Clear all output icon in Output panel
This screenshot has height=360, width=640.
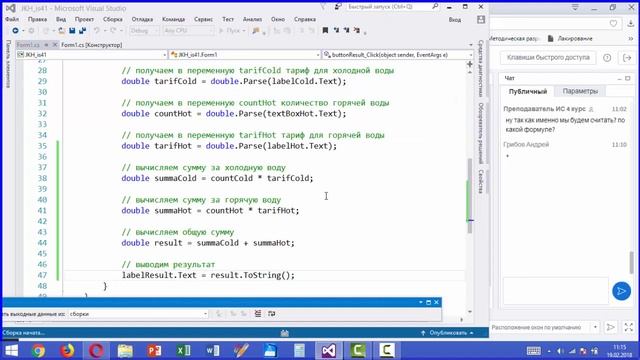(258, 313)
